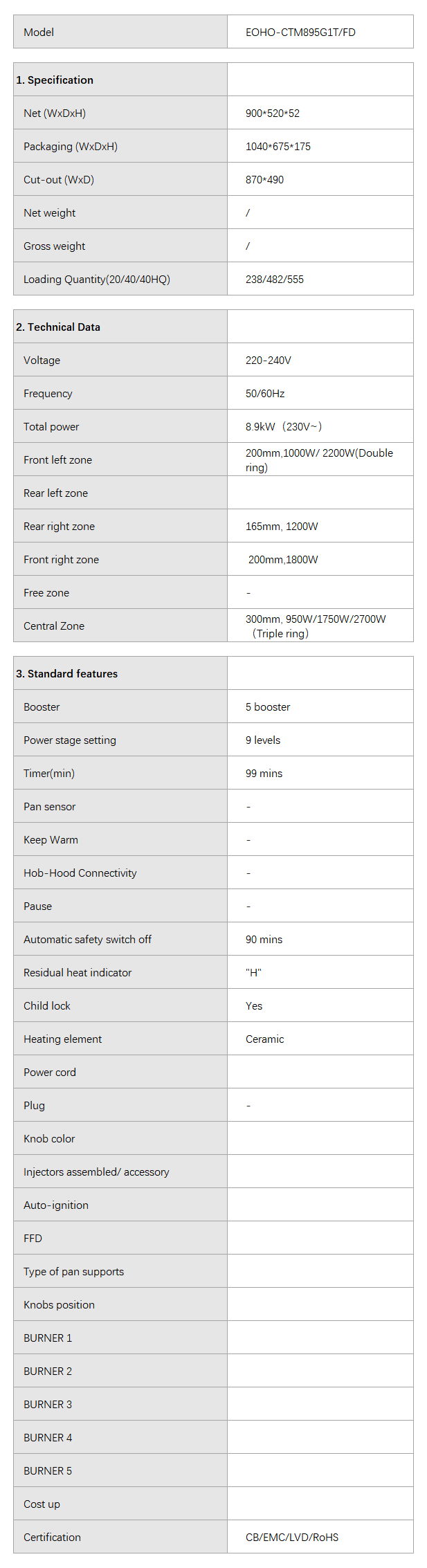Viewport: 427px width, 1568px height.
Task: Click the Heating element value 'Ceramic'
Action: point(265,1039)
